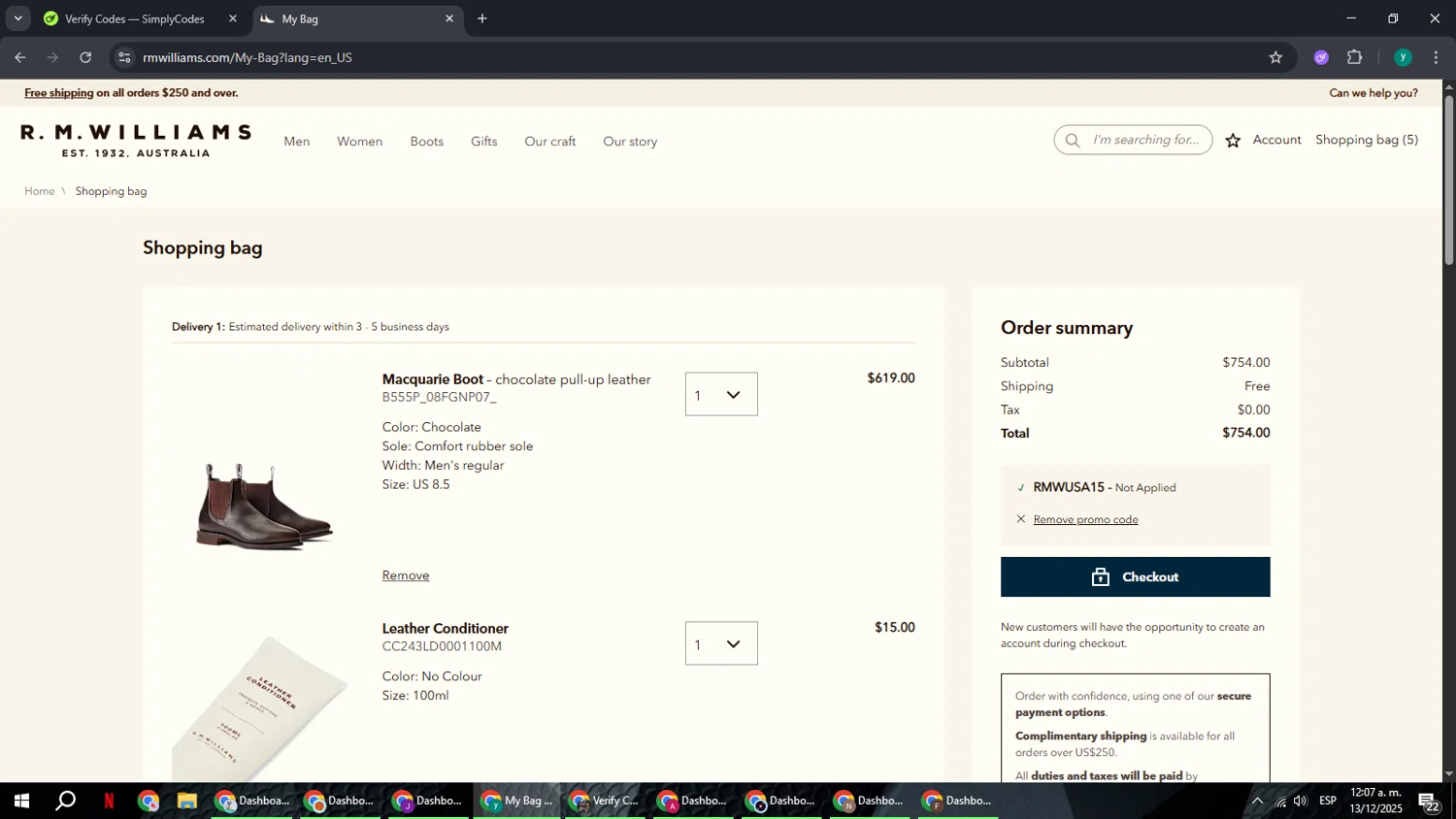Open the Women menu
Viewport: 1456px width, 819px height.
pos(360,142)
